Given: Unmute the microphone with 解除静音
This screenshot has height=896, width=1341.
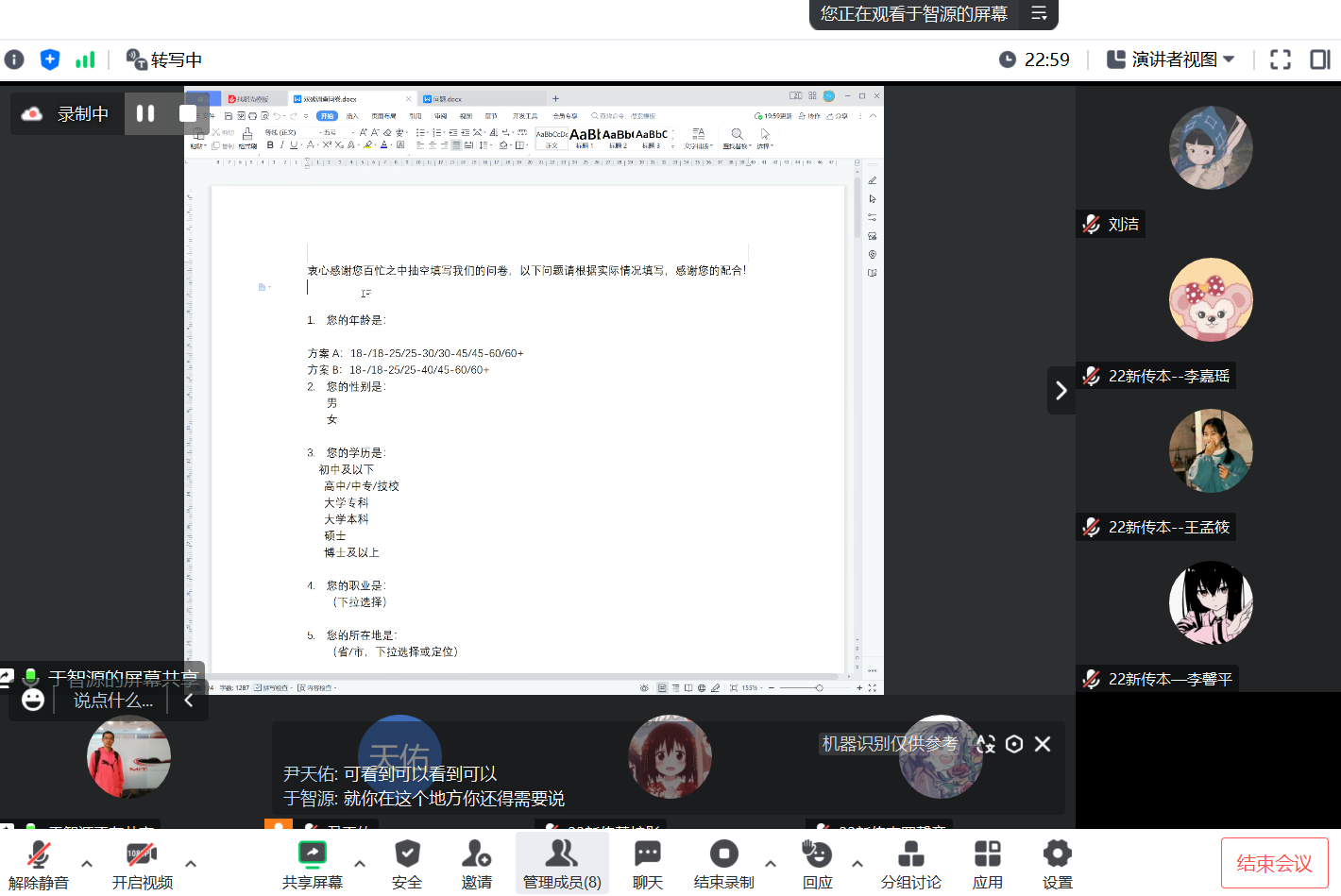Looking at the screenshot, I should [39, 864].
